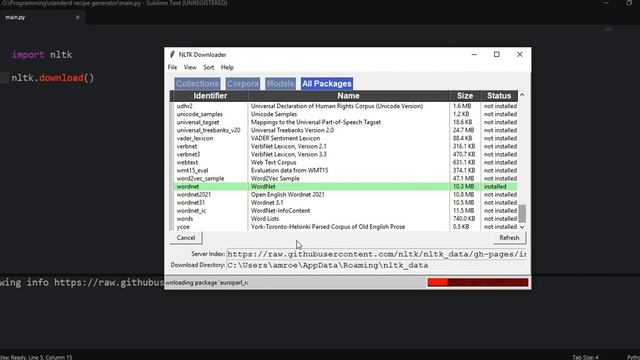Minimize the NLTK Downloader window
Image resolution: width=640 pixels, height=360 pixels.
(x=474, y=54)
